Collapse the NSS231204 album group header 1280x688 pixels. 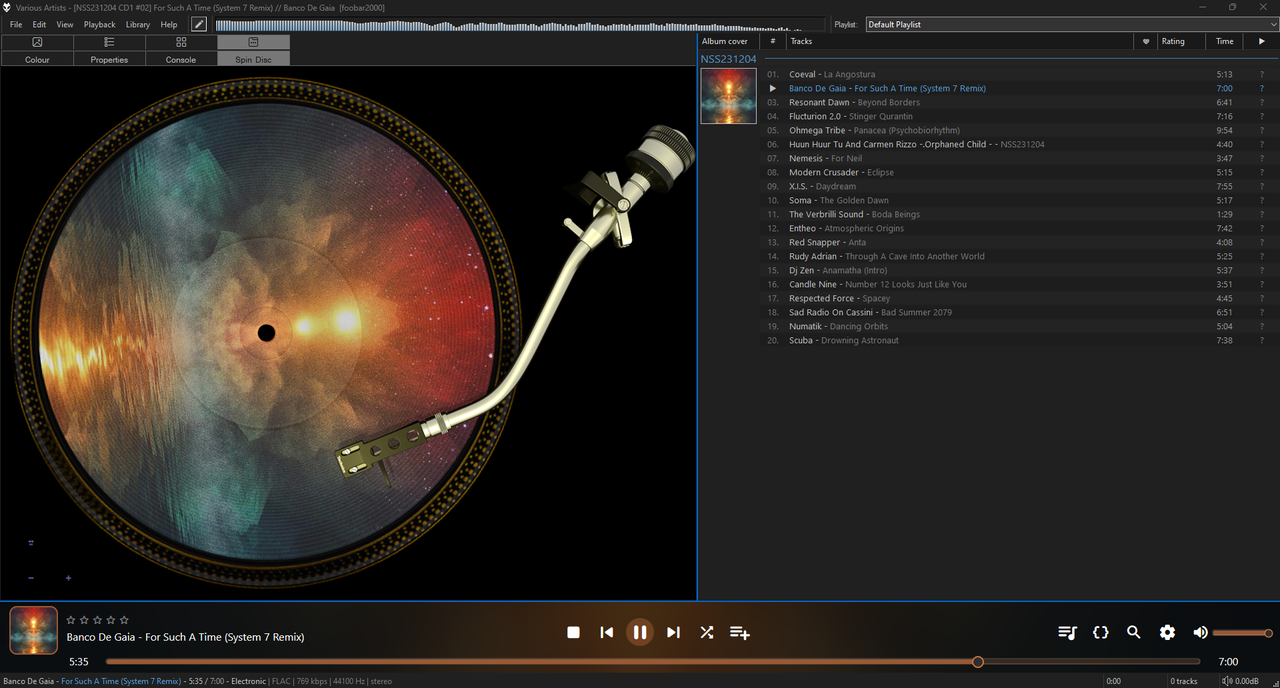pyautogui.click(x=729, y=59)
